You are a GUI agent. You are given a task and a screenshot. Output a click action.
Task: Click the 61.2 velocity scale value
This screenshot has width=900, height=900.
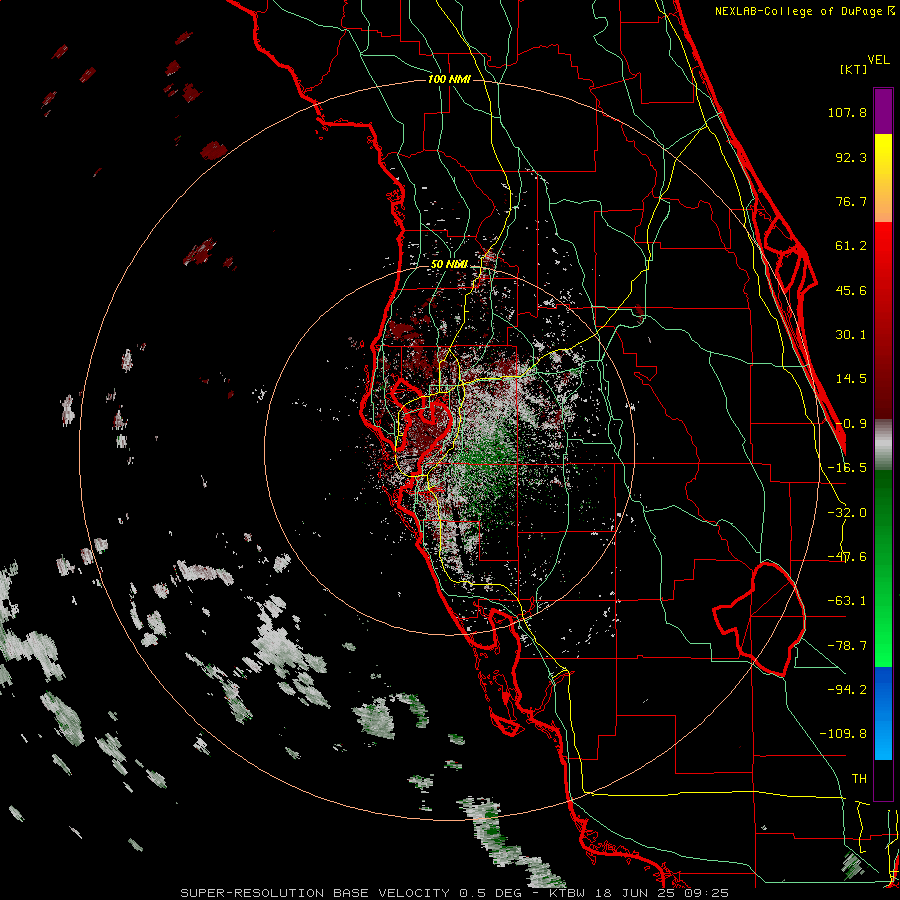click(851, 246)
